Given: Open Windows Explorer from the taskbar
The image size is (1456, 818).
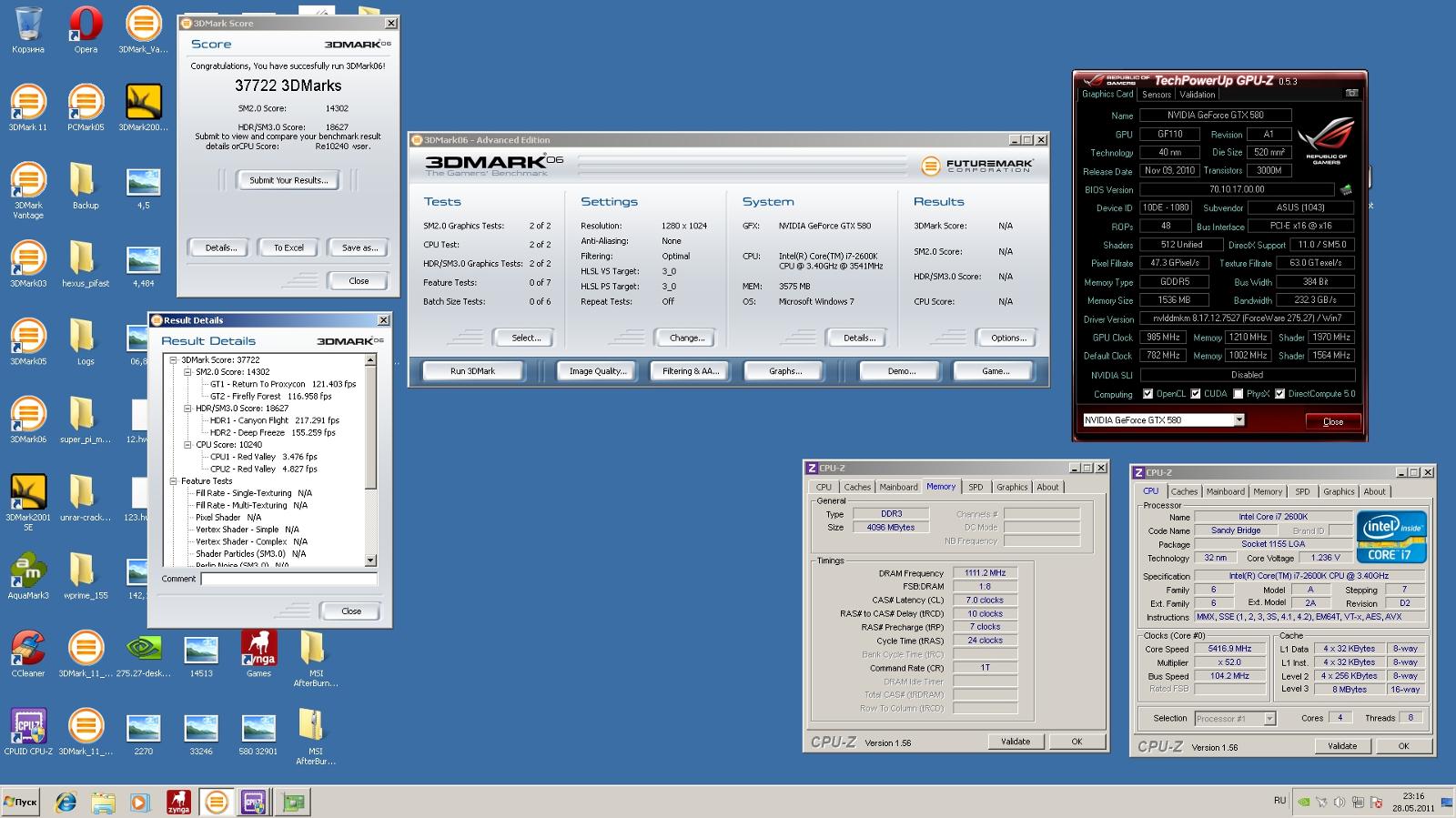Looking at the screenshot, I should (x=103, y=802).
